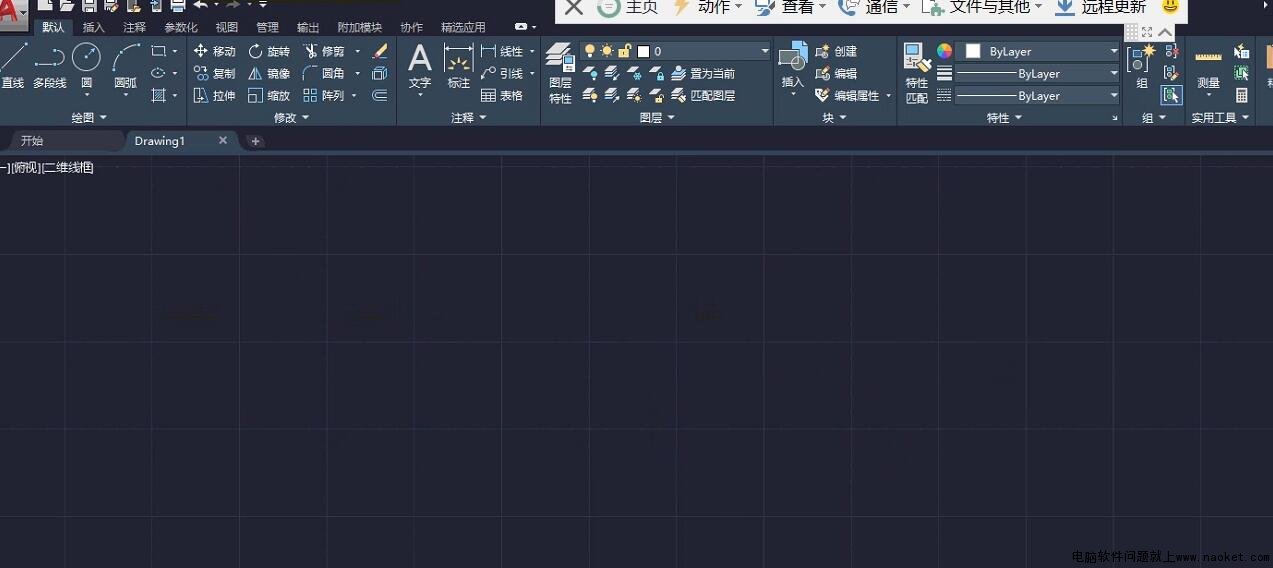1273x568 pixels.
Task: Click the calculator icon in 实用工具
Action: point(1241,96)
